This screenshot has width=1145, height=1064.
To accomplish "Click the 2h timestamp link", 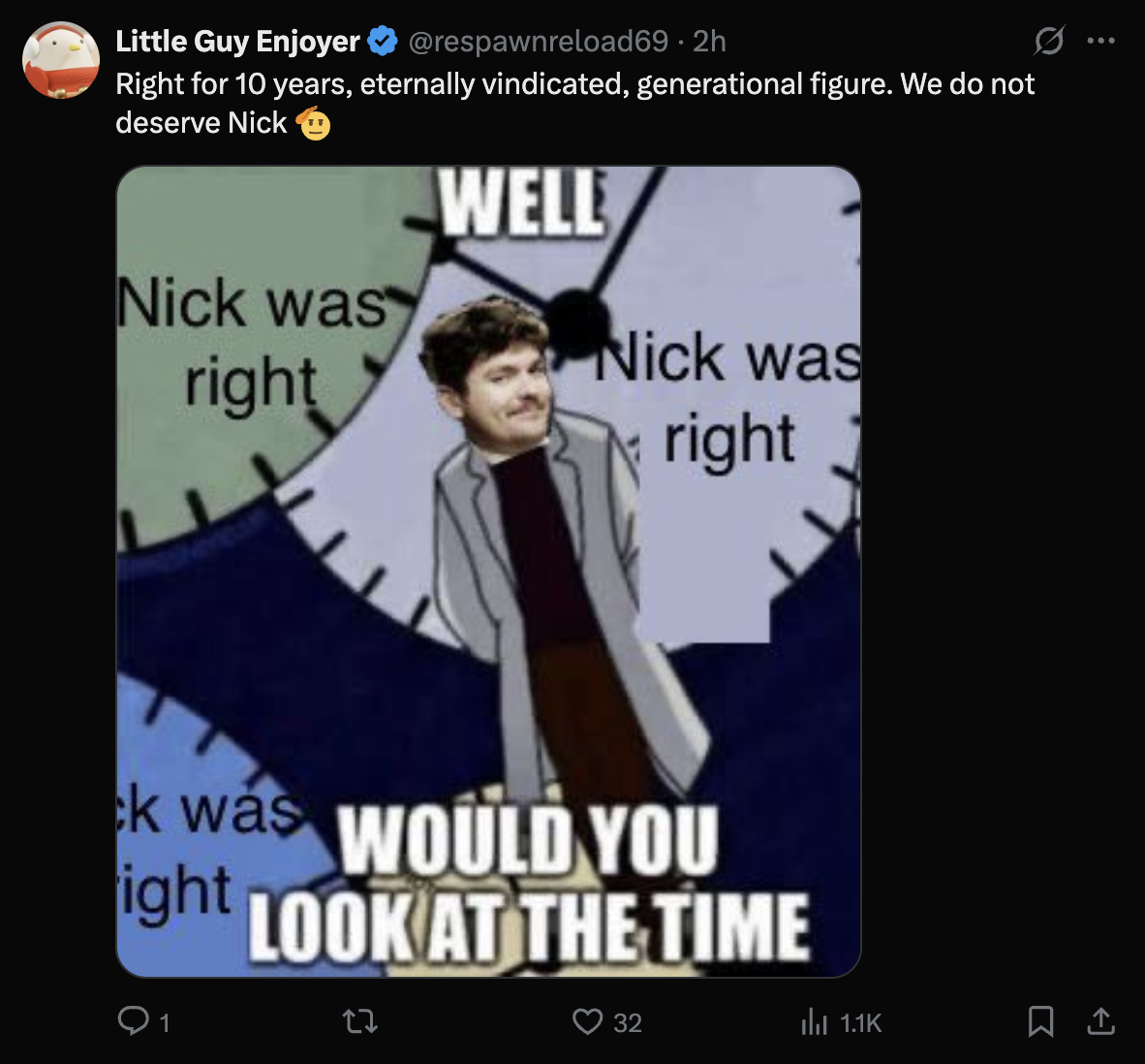I will [709, 41].
